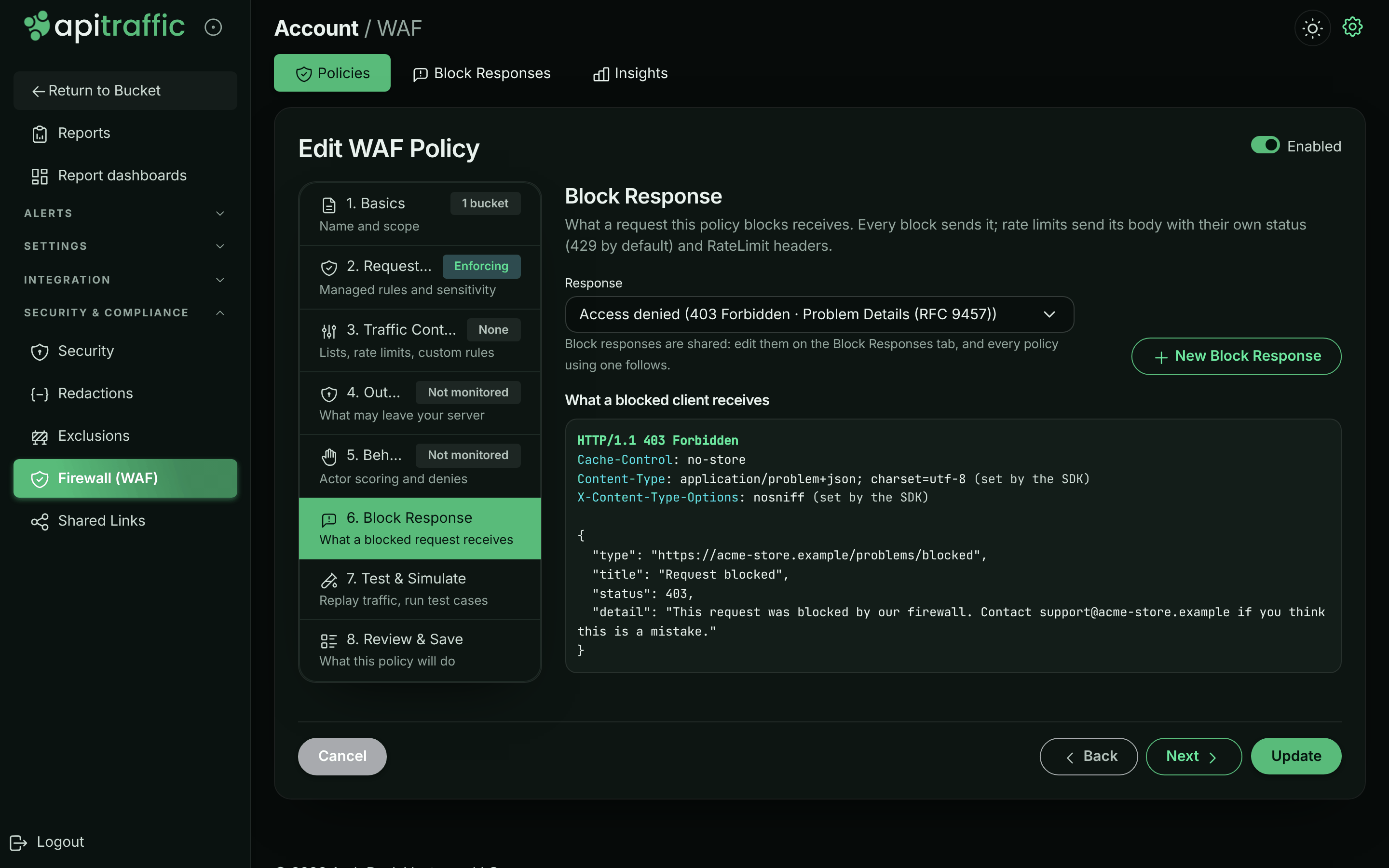The height and width of the screenshot is (868, 1389).
Task: Click the Logout door icon
Action: tap(18, 842)
